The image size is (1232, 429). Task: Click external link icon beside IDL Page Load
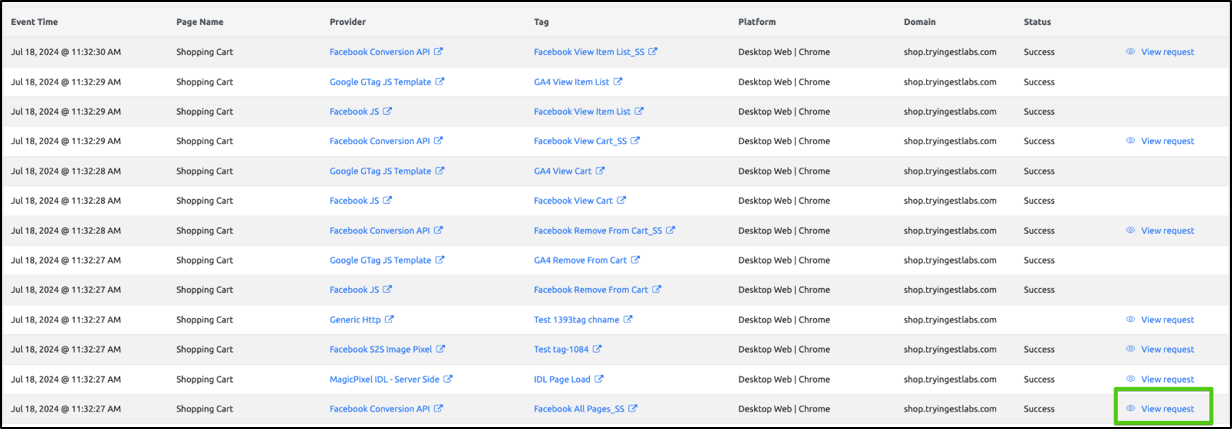click(x=599, y=379)
